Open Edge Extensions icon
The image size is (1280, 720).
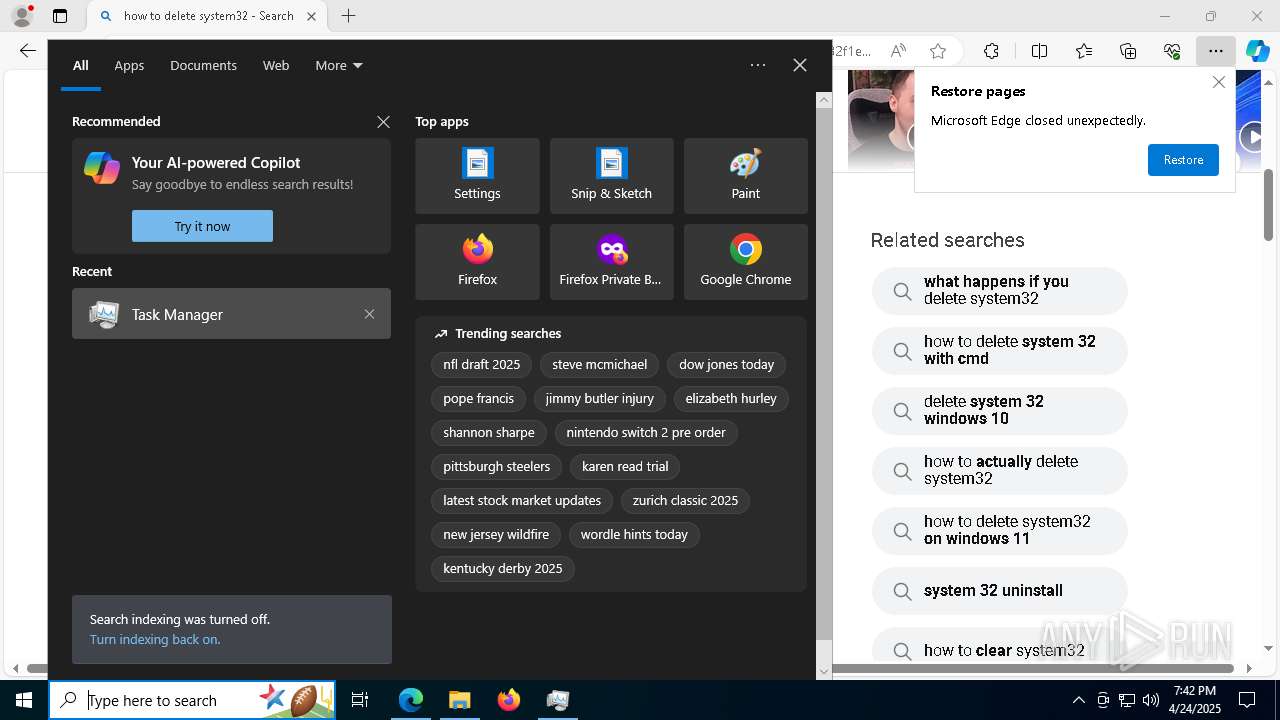991,51
